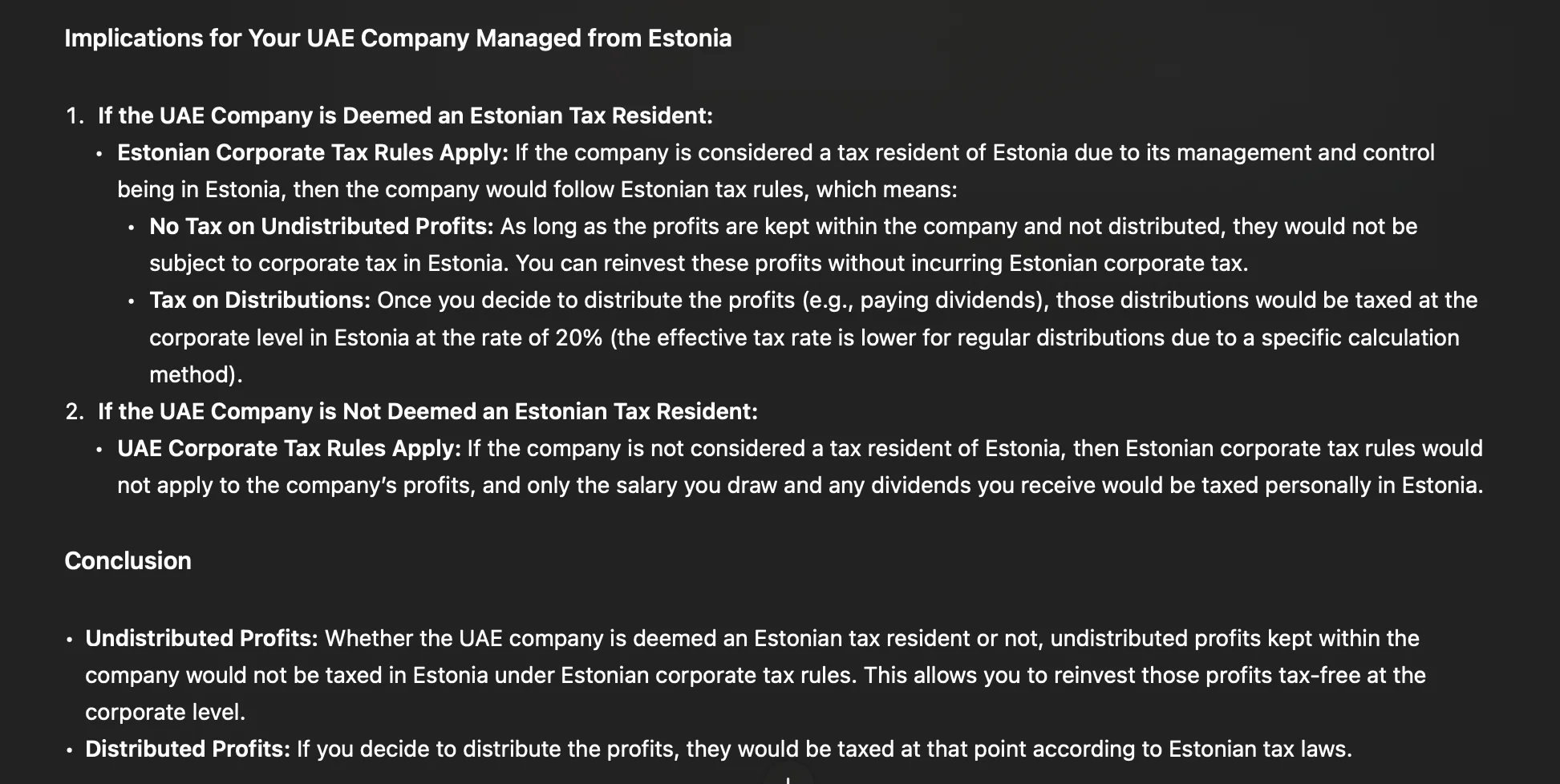Viewport: 1560px width, 784px height.
Task: Click the 'Conclusion' heading
Action: [128, 560]
